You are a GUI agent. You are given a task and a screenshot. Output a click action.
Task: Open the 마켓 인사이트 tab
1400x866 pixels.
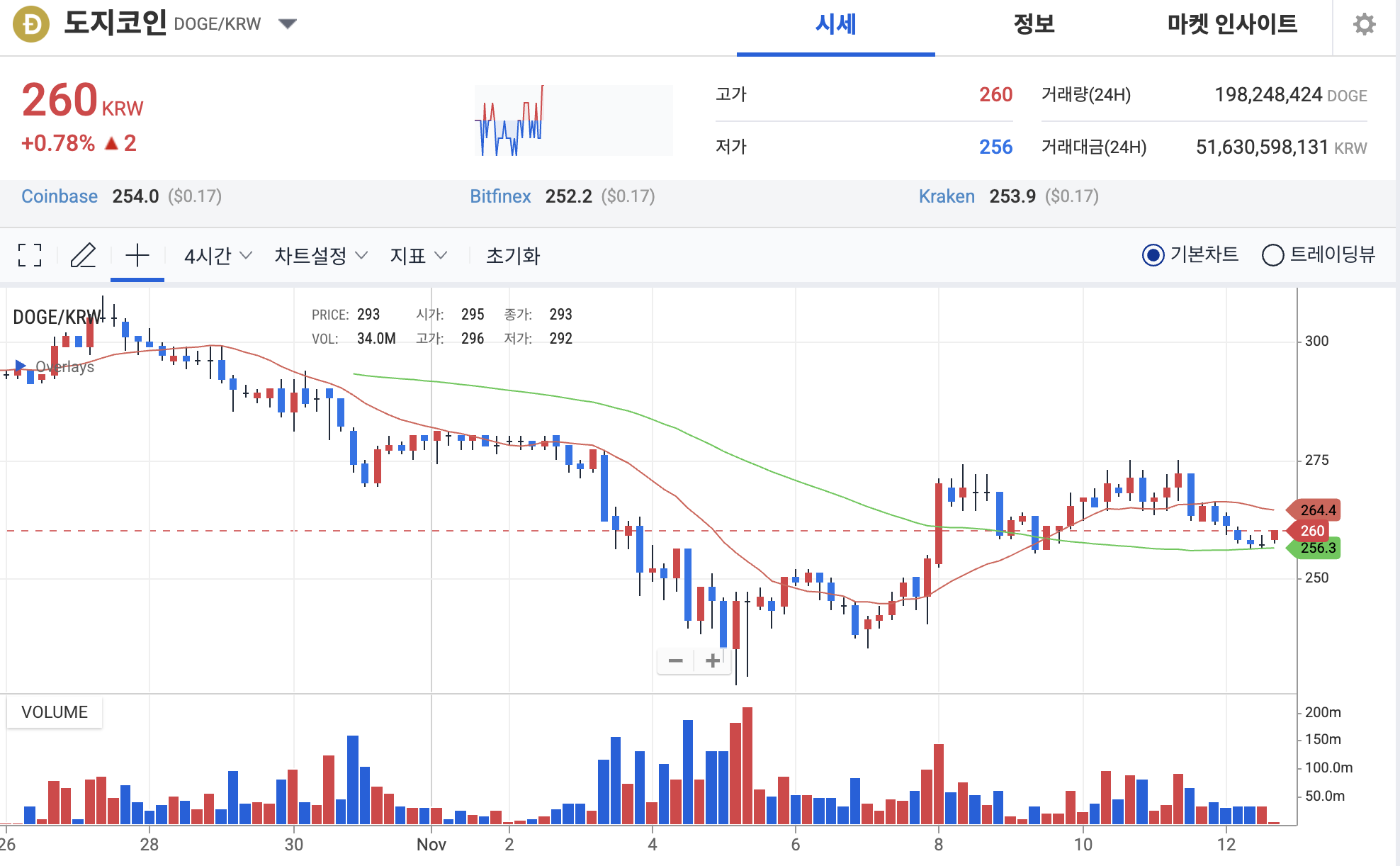[1232, 25]
